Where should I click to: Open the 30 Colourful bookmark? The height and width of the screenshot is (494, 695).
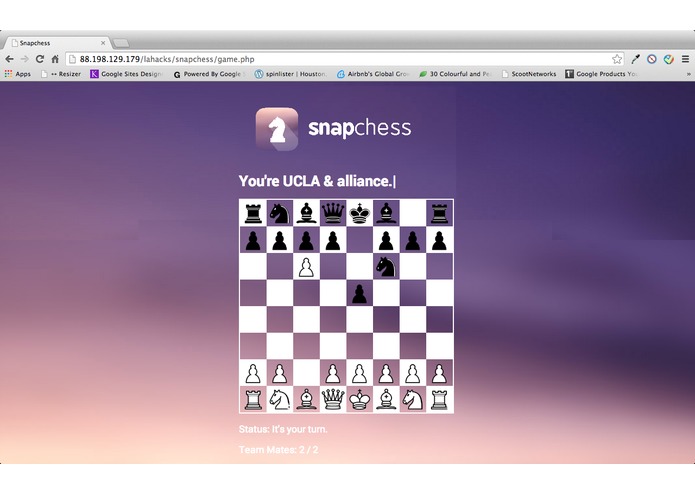(x=455, y=74)
